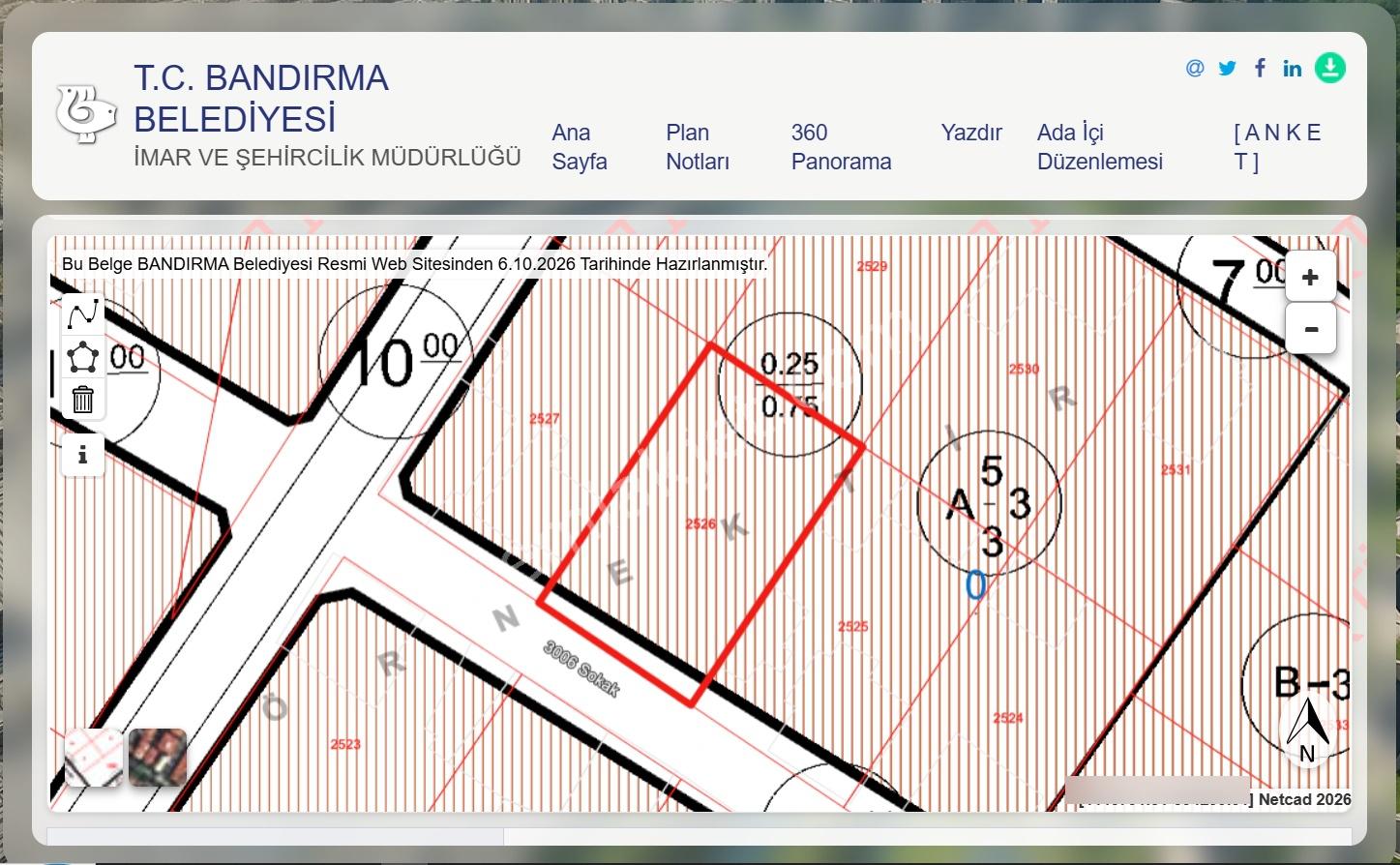The height and width of the screenshot is (865, 1400).
Task: Click the 0.25/0.75 density circle
Action: point(789,384)
